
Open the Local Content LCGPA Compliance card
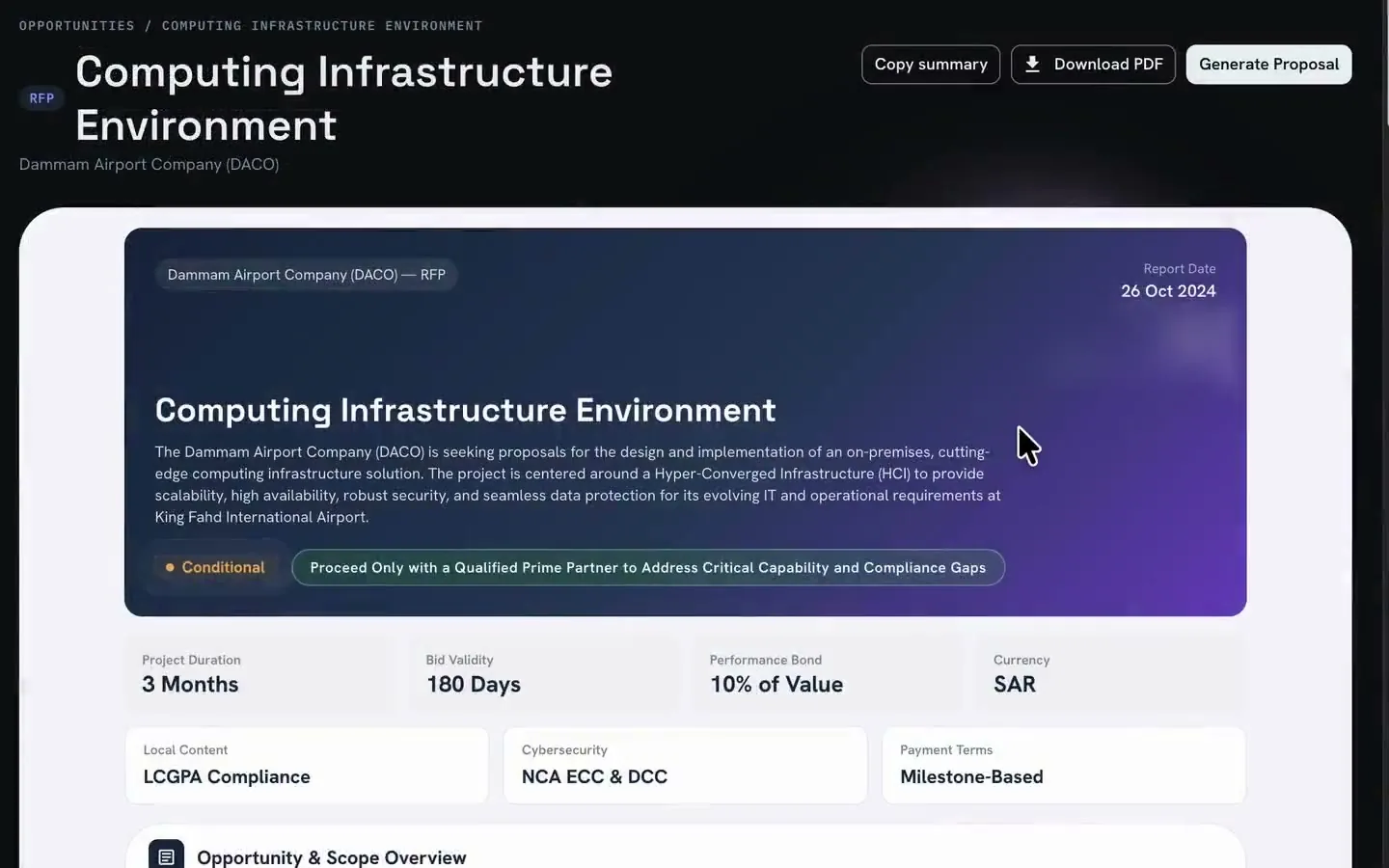click(307, 765)
